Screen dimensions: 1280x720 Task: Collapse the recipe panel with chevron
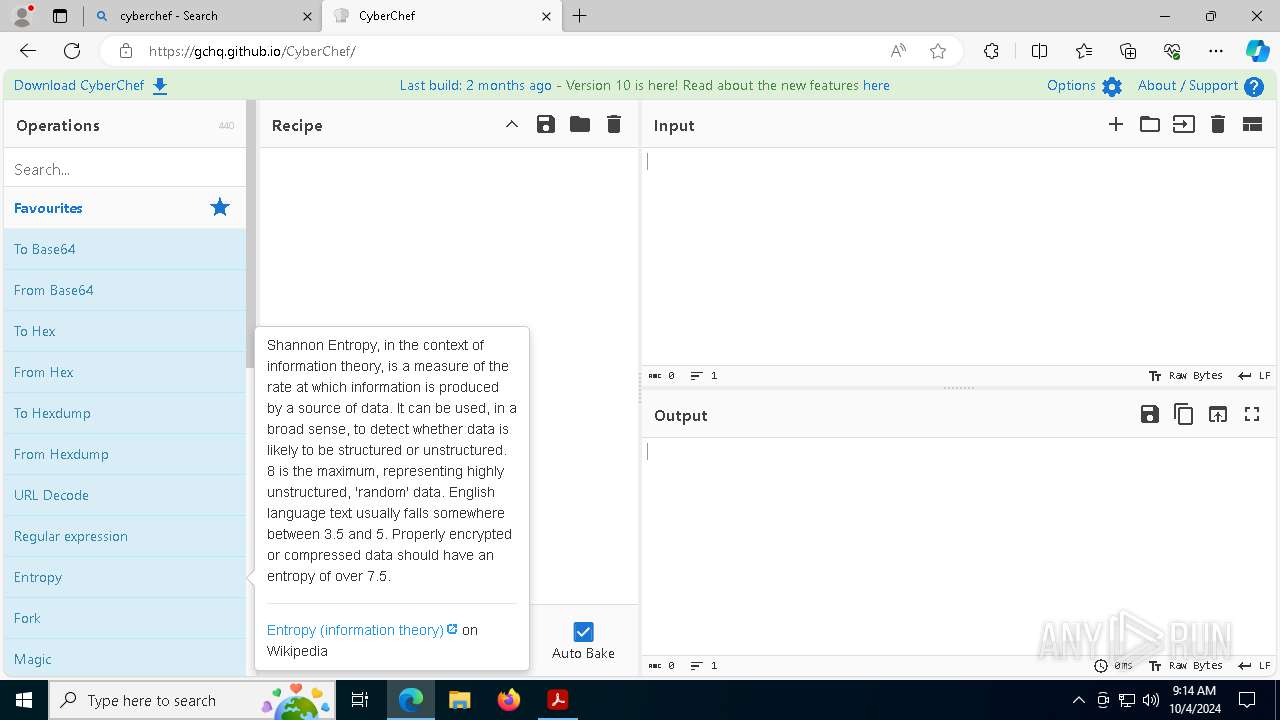(512, 125)
